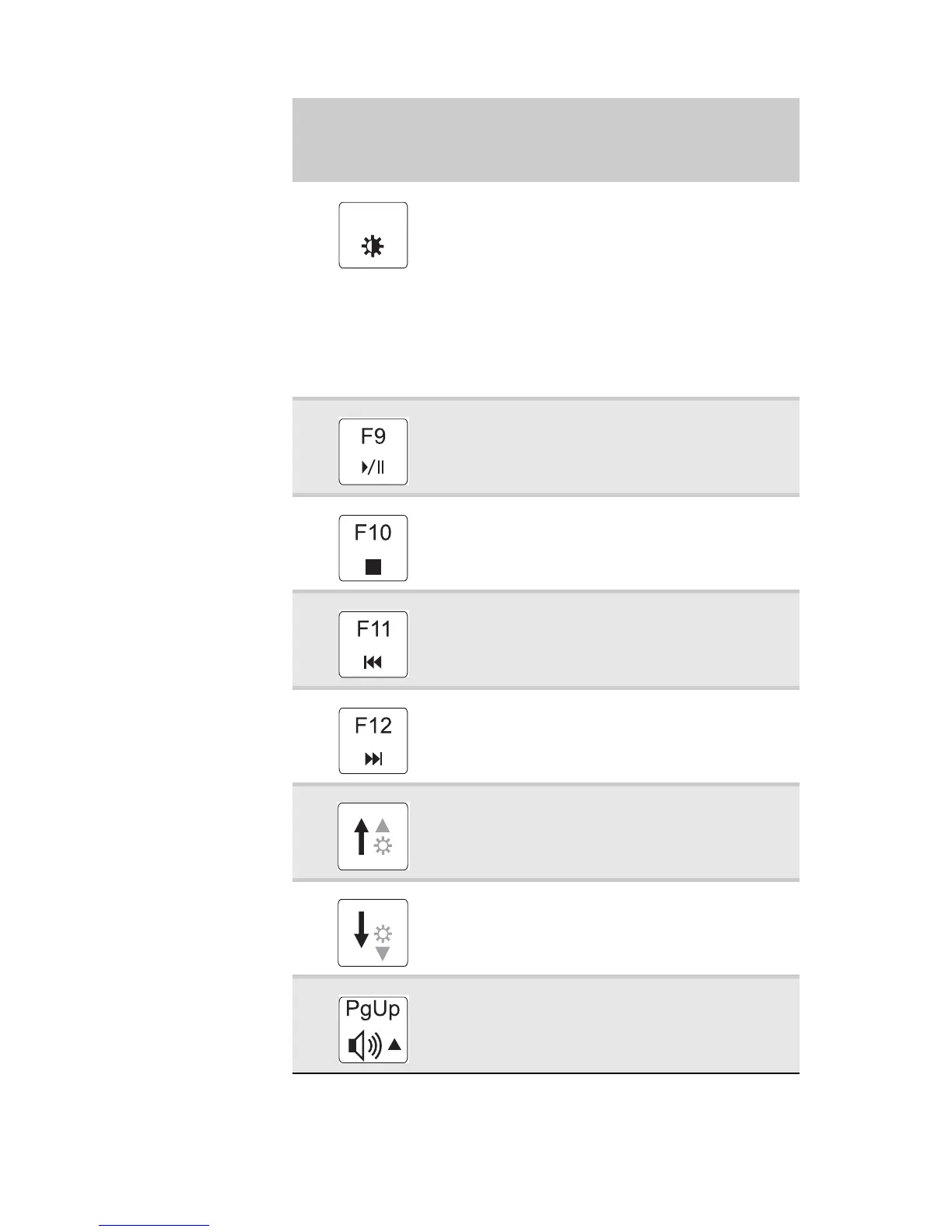Click the screen brightness sun key icon
The image size is (952, 1232).
(x=373, y=247)
